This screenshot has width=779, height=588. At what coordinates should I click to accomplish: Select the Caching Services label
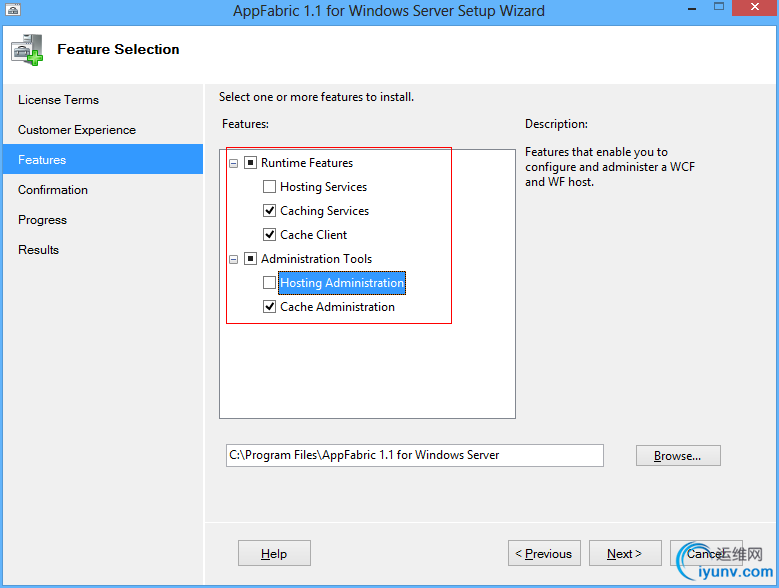(324, 211)
